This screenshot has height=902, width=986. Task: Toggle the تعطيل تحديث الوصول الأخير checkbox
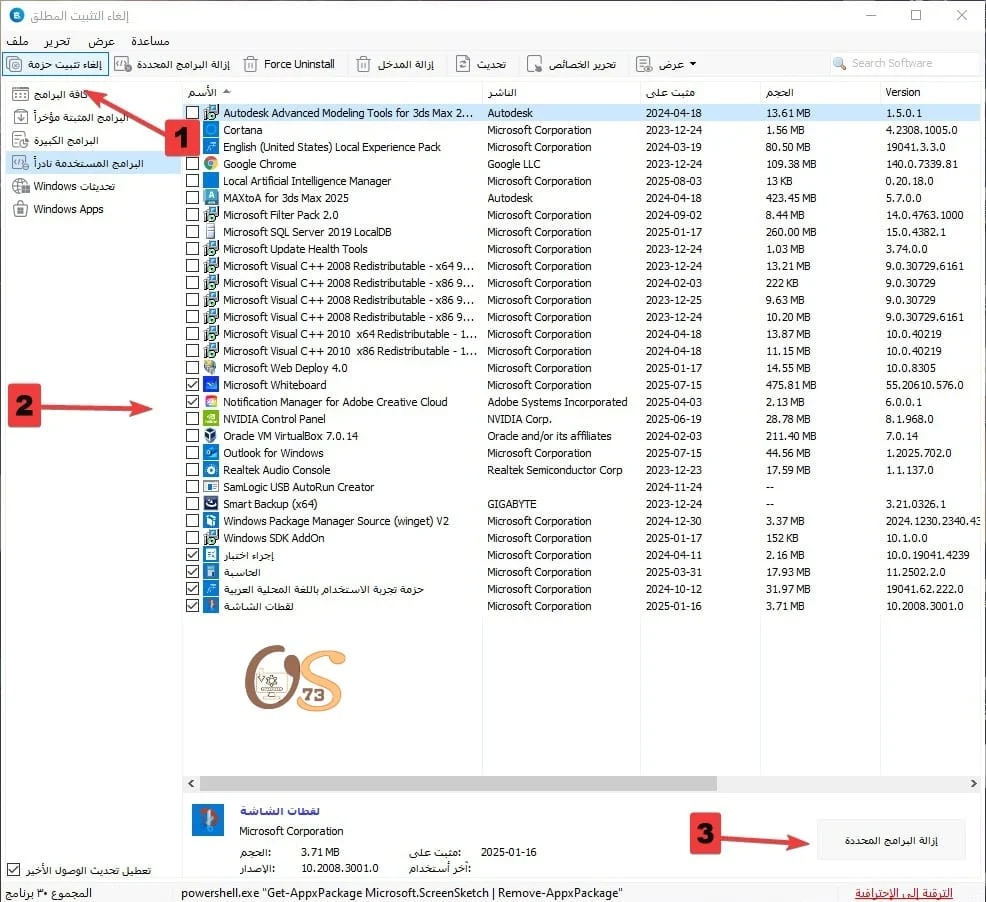(13, 870)
